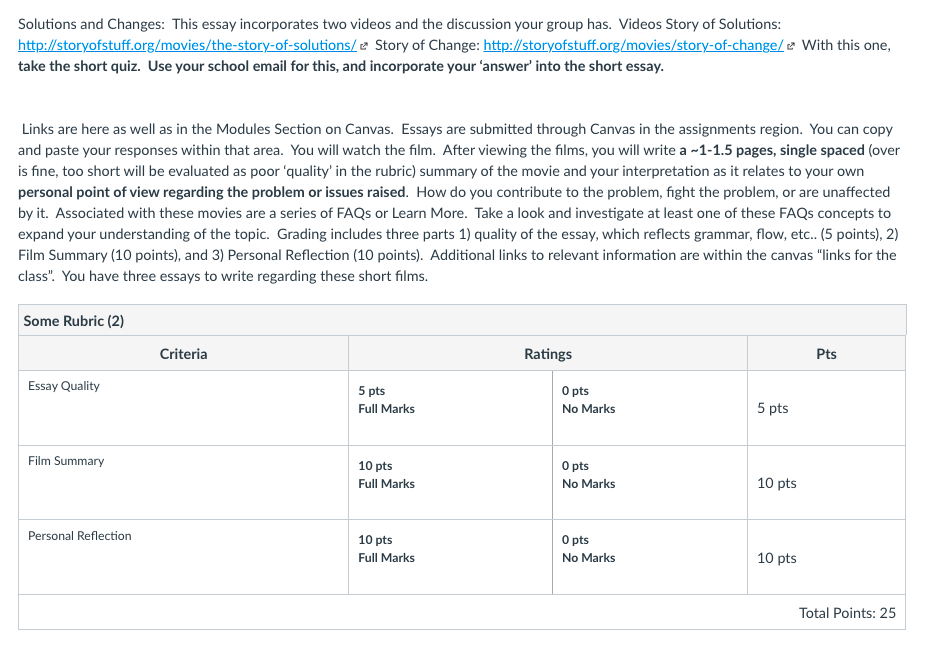Click external-link icon after story-of-change URL

(791, 46)
